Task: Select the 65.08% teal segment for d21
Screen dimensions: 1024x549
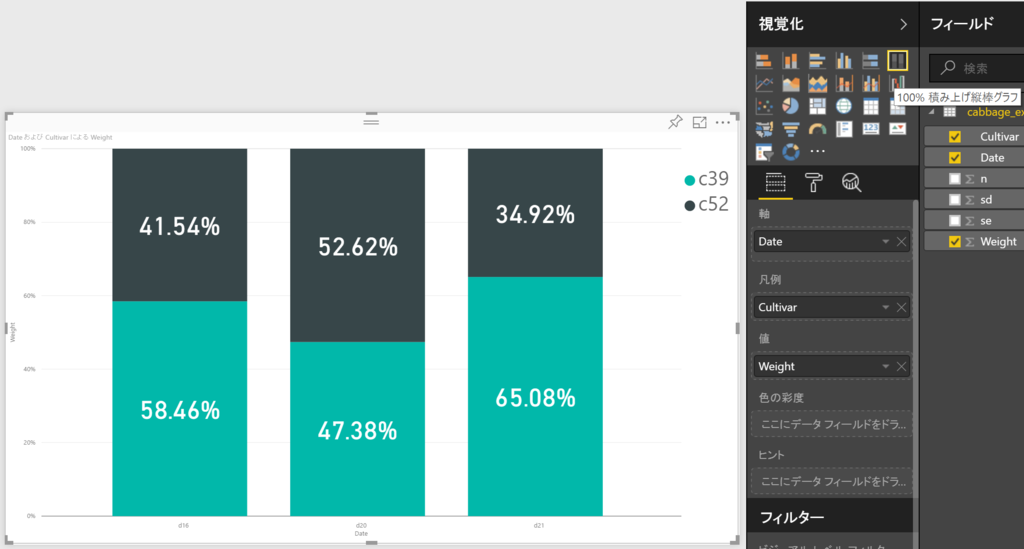Action: click(x=536, y=396)
